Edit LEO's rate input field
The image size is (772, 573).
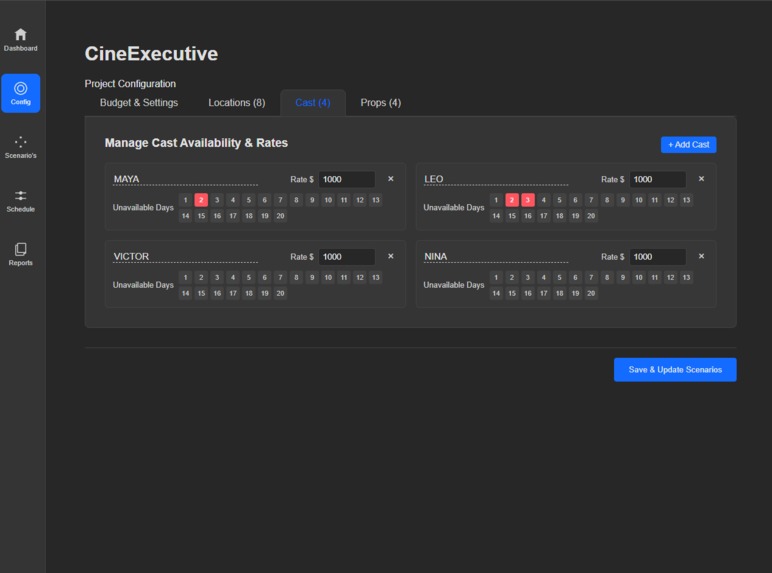point(657,179)
